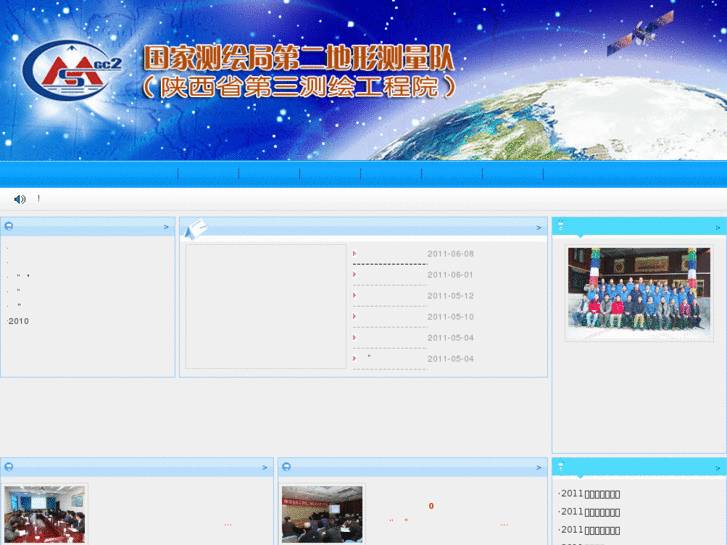727x545 pixels.
Task: Open the red banner conference room photo thumbnail
Action: point(322,514)
